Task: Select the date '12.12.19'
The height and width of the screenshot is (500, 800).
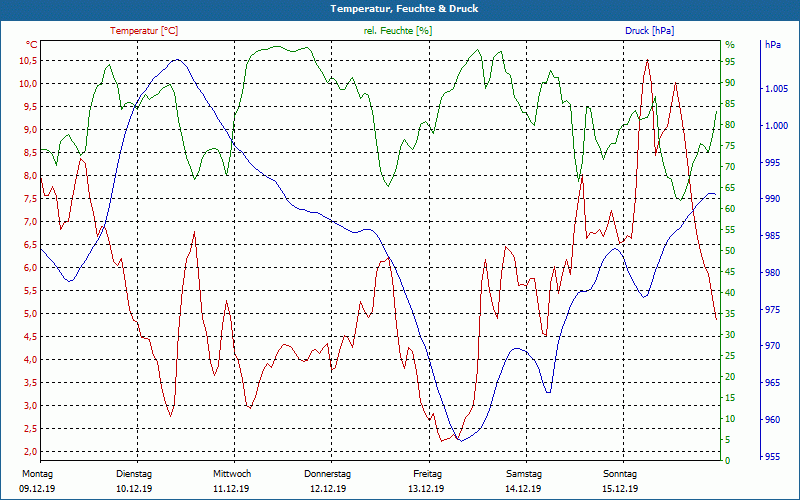Action: 328,488
